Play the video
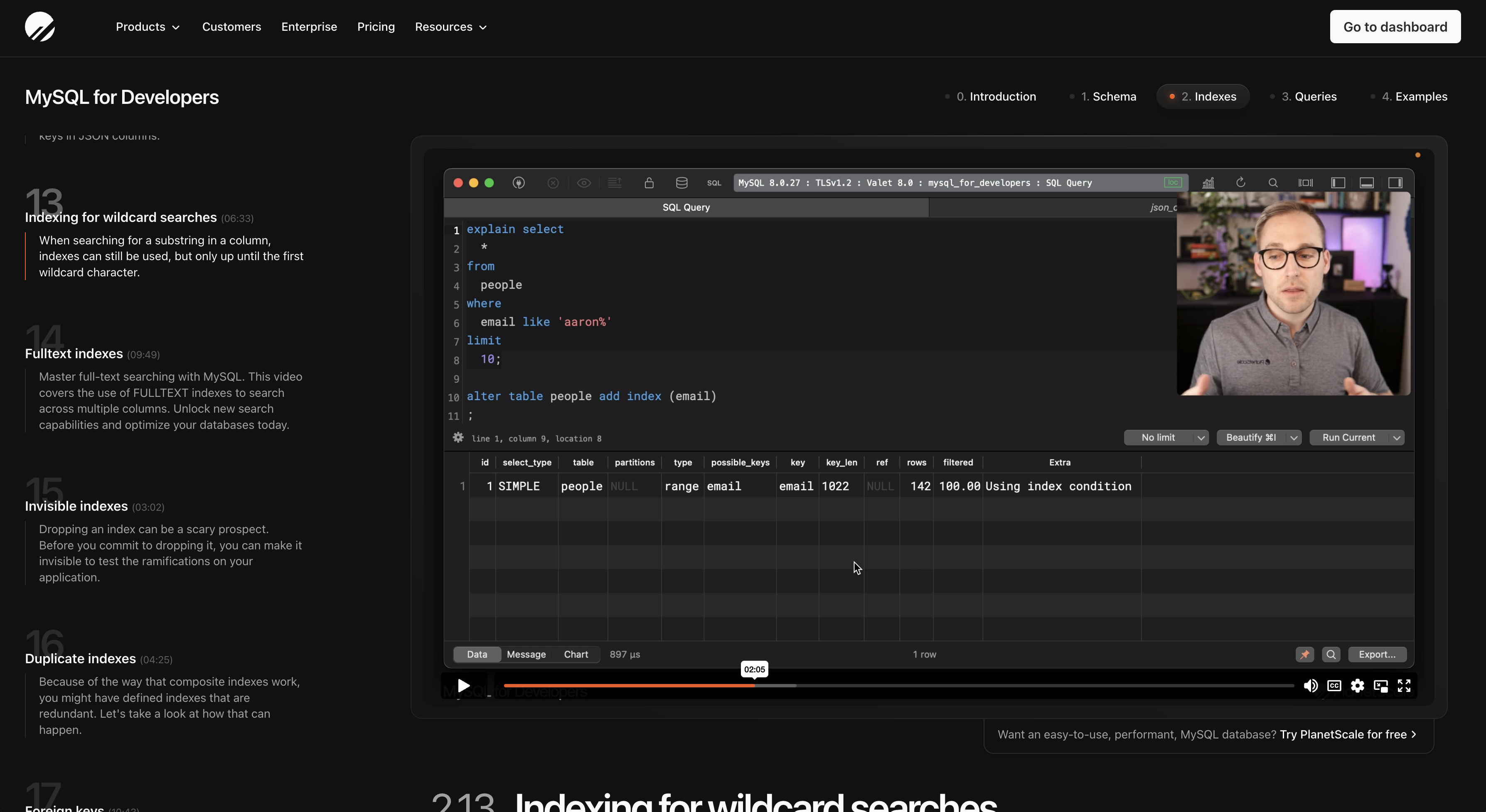 click(463, 686)
